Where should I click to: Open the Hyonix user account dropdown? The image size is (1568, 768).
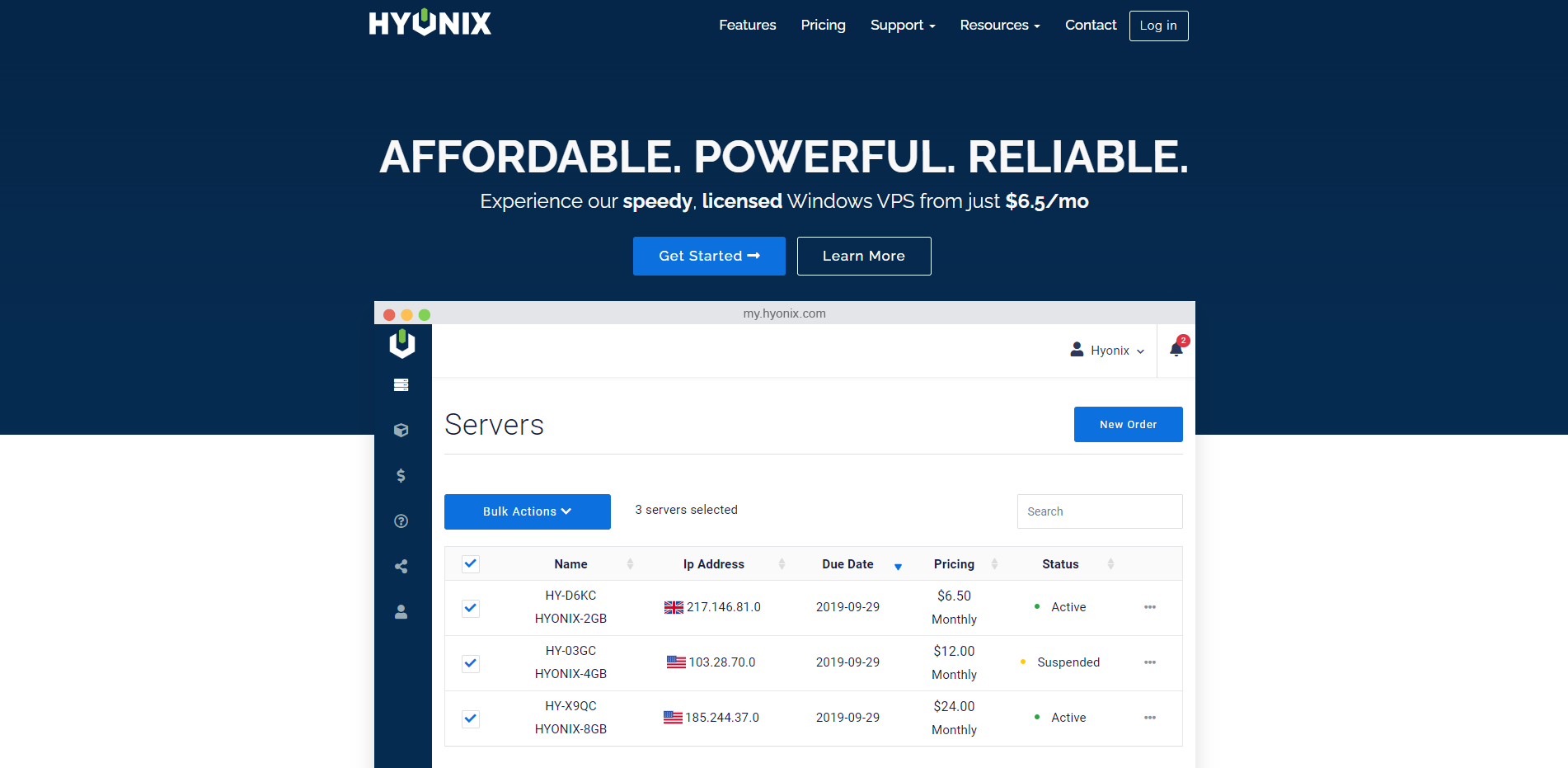pyautogui.click(x=1107, y=350)
